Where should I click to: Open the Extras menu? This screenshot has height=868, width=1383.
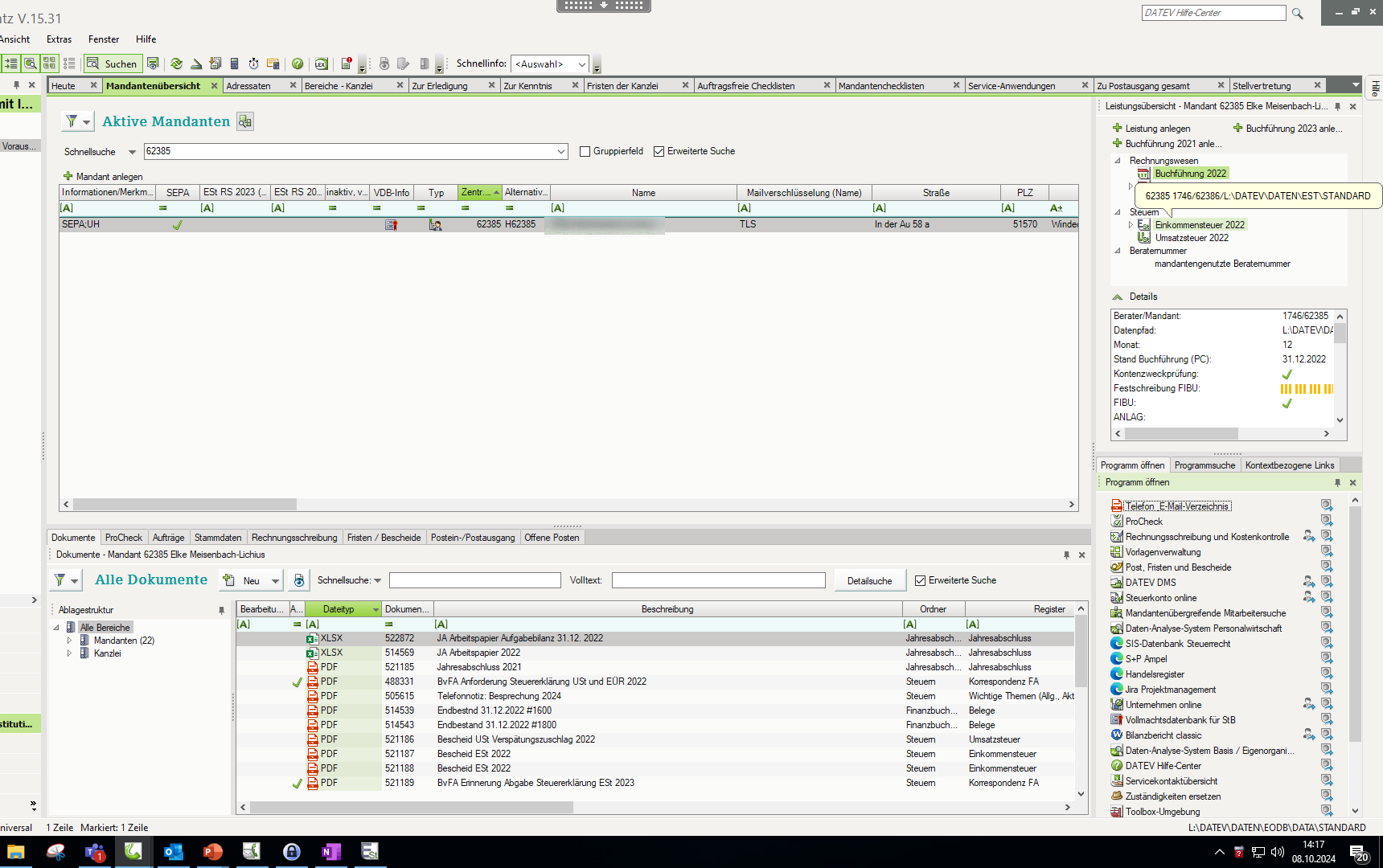(59, 39)
